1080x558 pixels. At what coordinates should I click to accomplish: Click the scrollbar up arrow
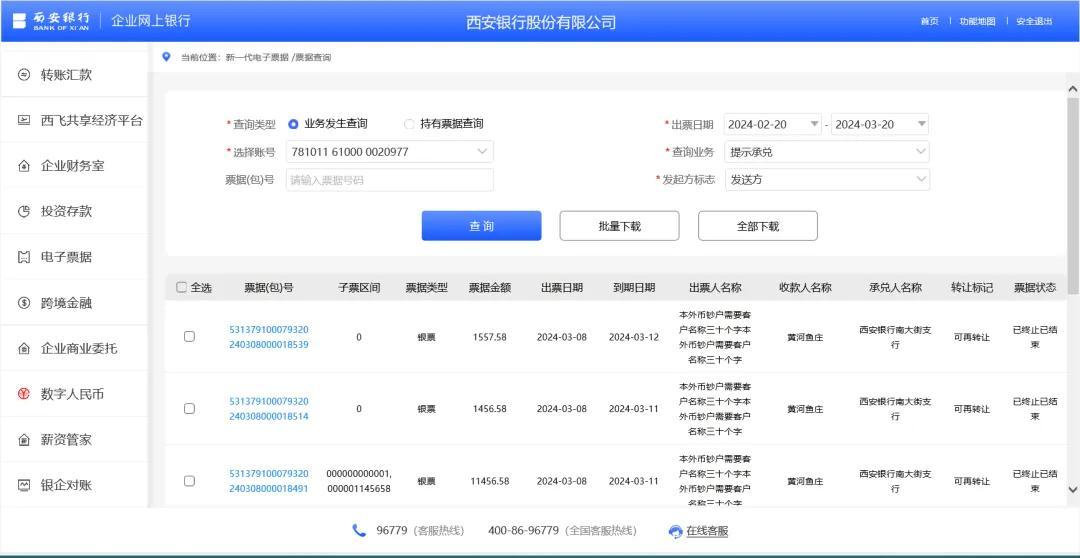[x=1072, y=90]
